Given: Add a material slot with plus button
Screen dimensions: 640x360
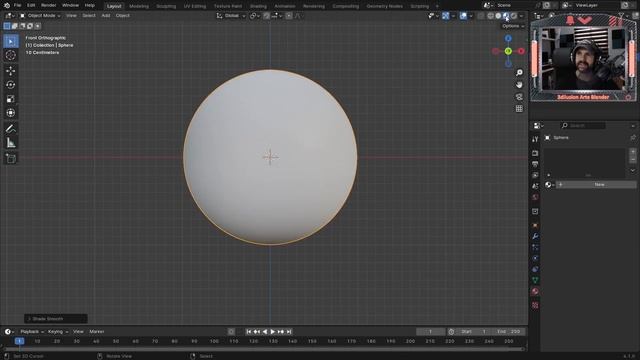Looking at the screenshot, I should pyautogui.click(x=633, y=151).
